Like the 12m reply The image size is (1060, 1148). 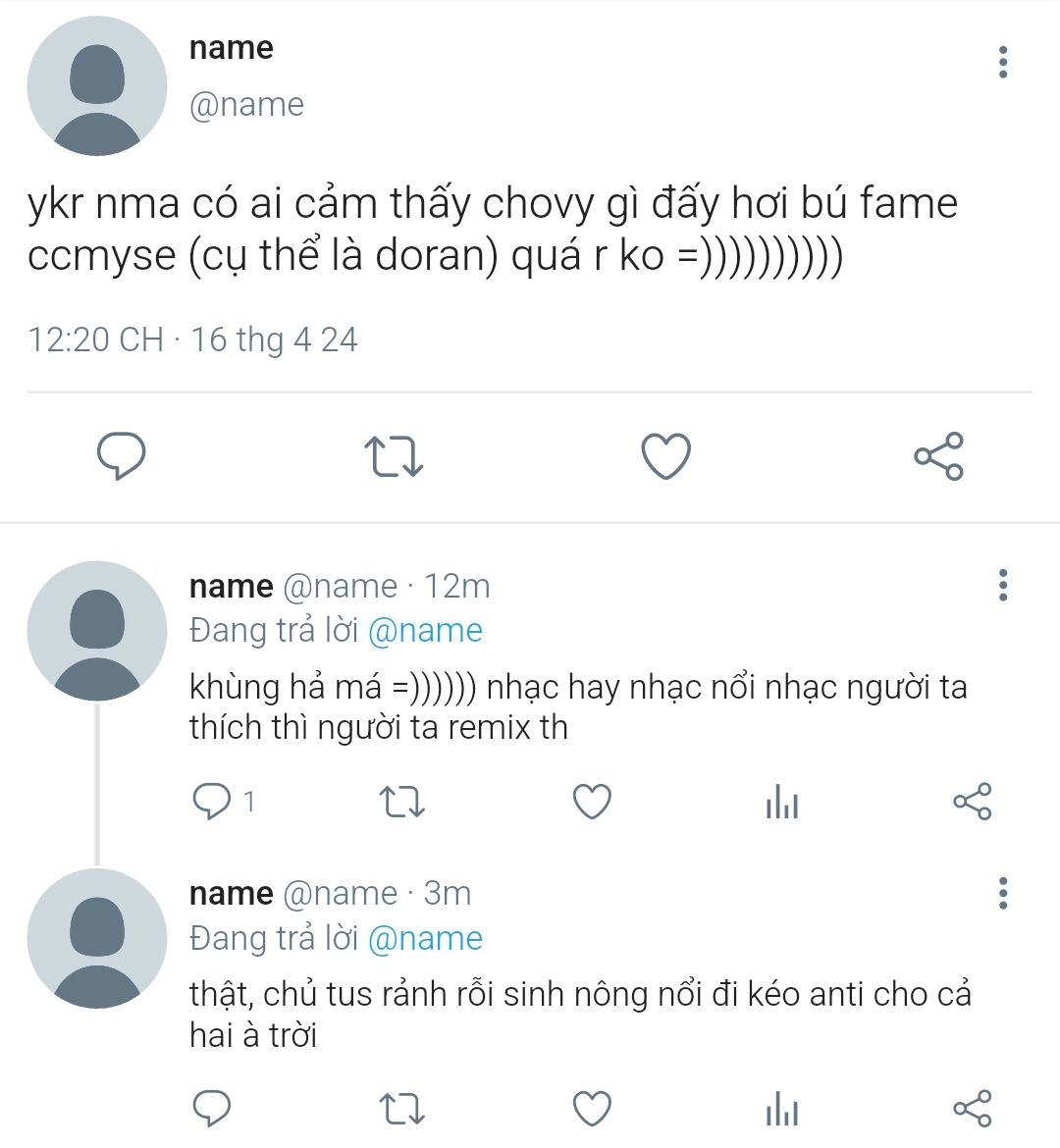[x=592, y=801]
